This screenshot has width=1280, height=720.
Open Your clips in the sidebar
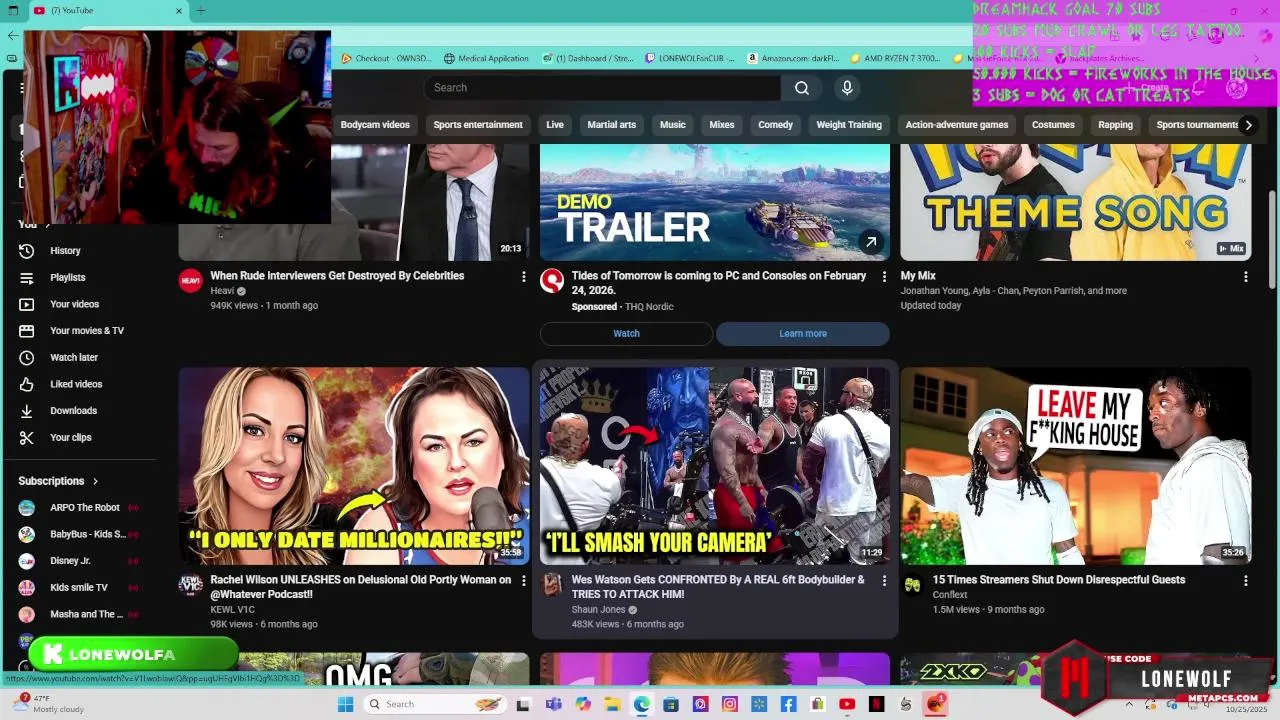pyautogui.click(x=70, y=438)
